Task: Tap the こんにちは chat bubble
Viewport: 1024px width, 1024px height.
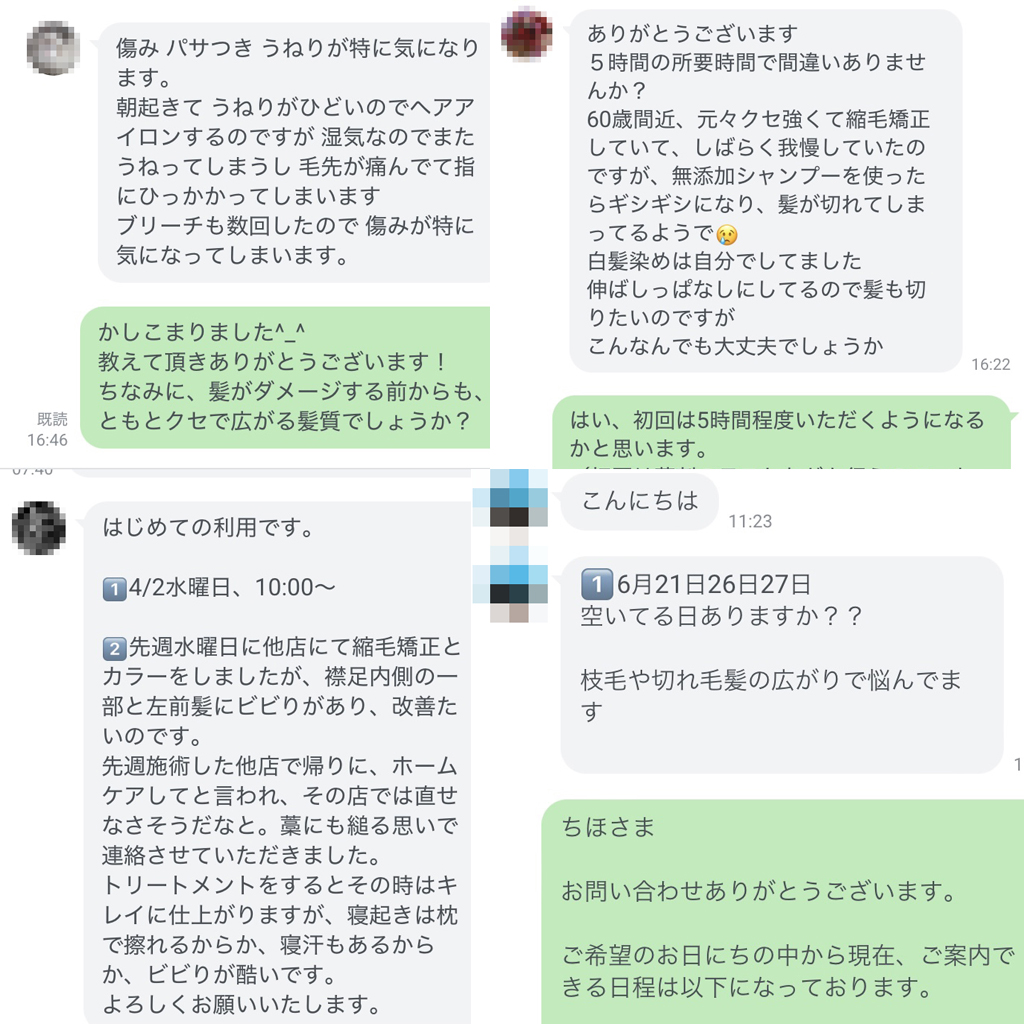Action: tap(639, 501)
